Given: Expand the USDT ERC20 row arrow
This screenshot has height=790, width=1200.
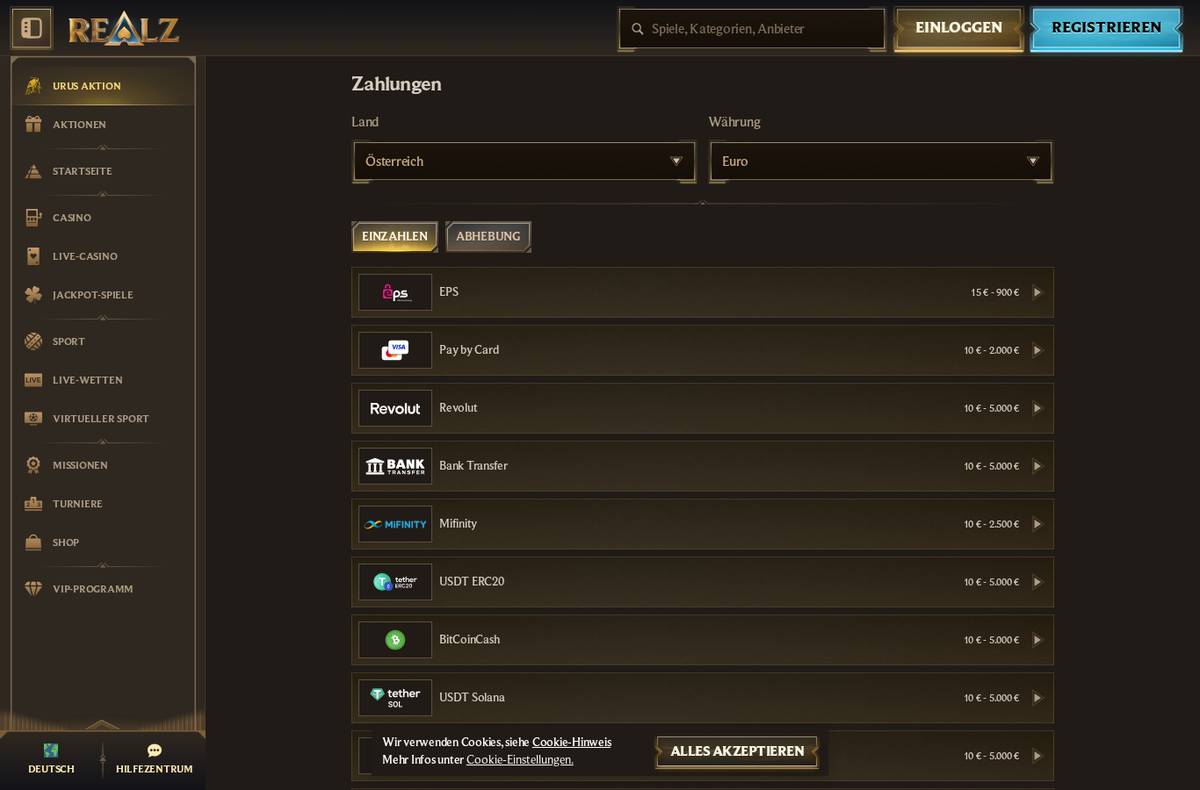Looking at the screenshot, I should pyautogui.click(x=1037, y=583).
